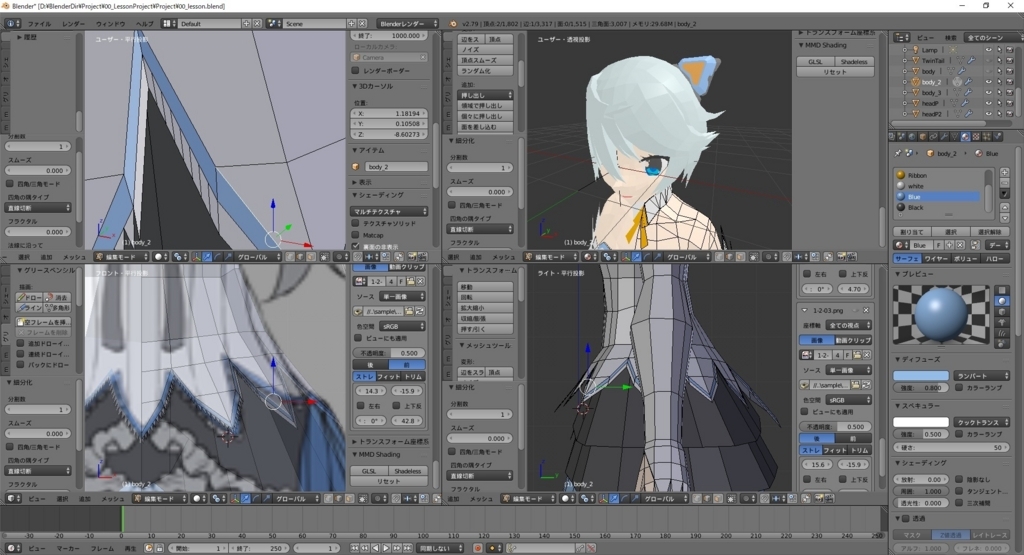This screenshot has width=1024, height=555.
Task: Click リセット button in top MMD Shading
Action: [835, 72]
